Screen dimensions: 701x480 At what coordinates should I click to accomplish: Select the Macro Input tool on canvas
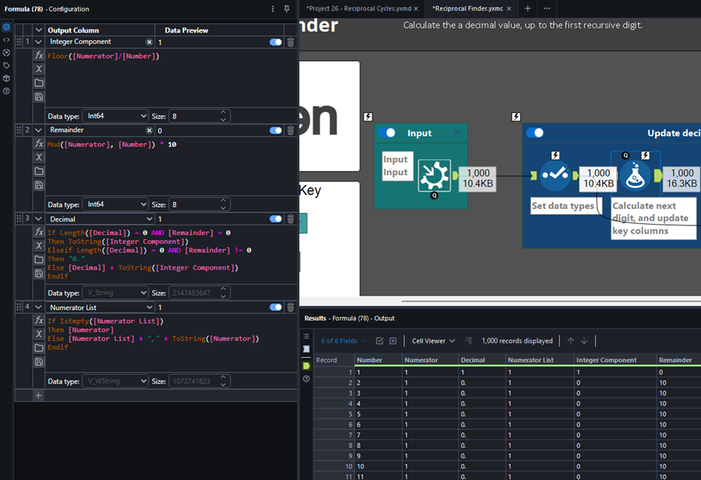(x=434, y=175)
